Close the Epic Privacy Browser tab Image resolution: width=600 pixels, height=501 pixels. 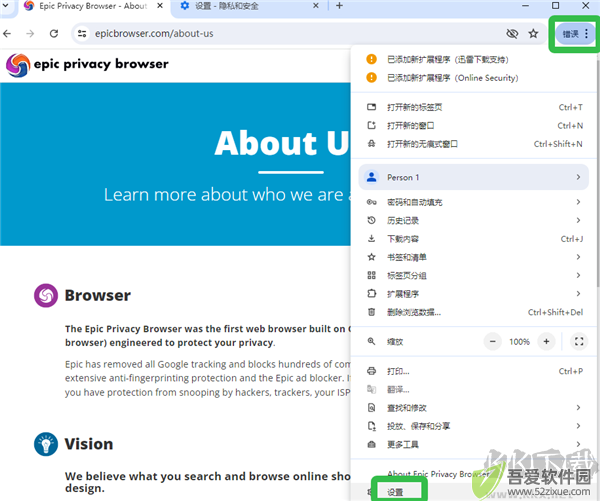[160, 6]
